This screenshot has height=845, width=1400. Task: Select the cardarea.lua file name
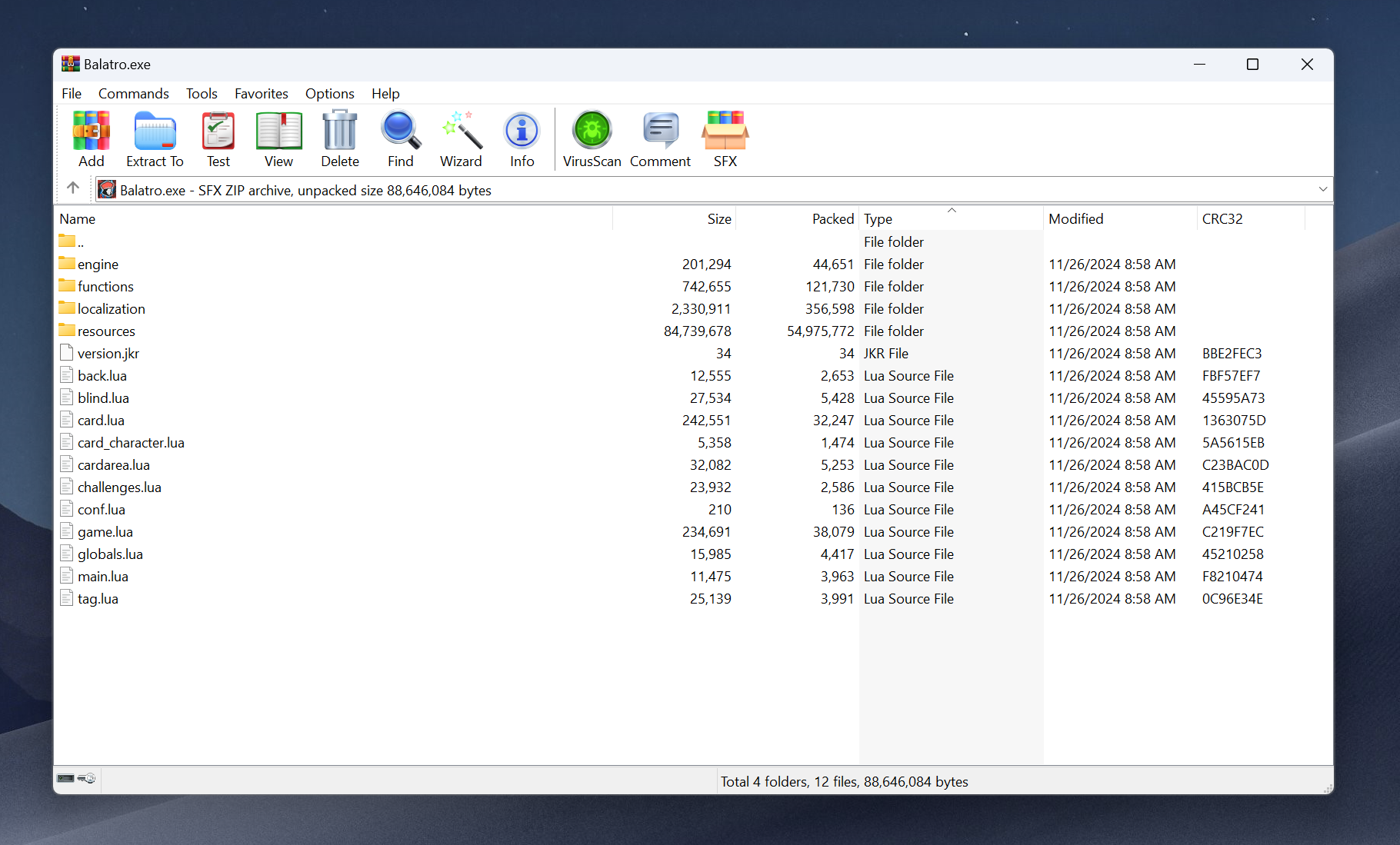[x=114, y=464]
